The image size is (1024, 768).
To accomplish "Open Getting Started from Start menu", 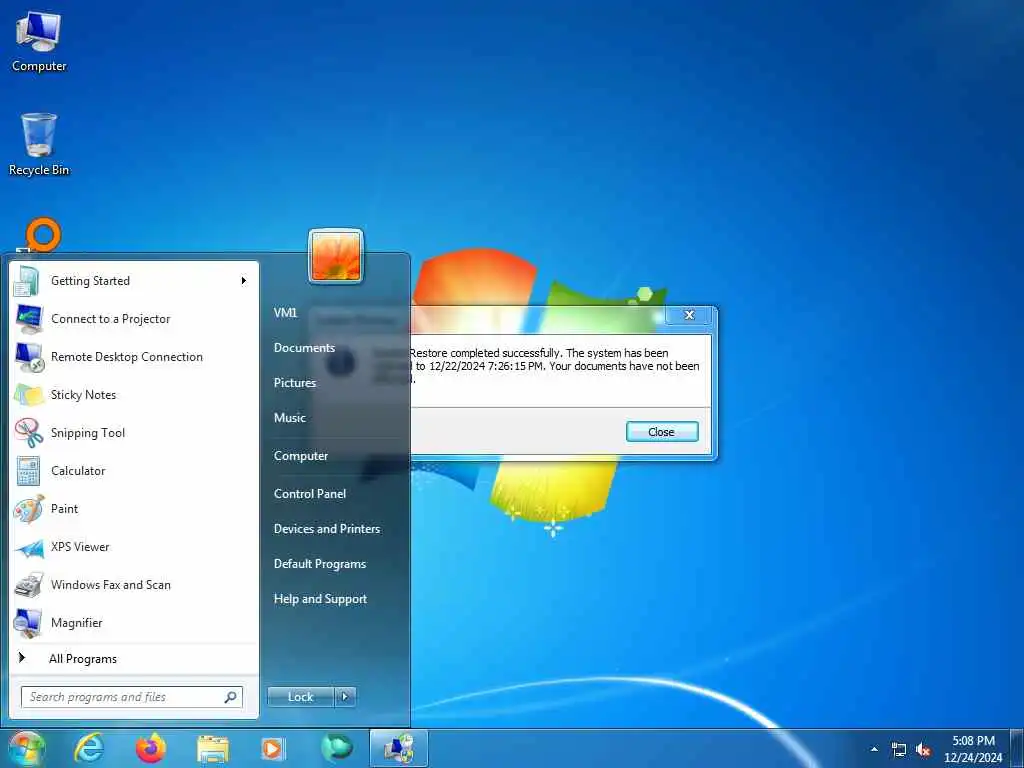I will 134,281.
